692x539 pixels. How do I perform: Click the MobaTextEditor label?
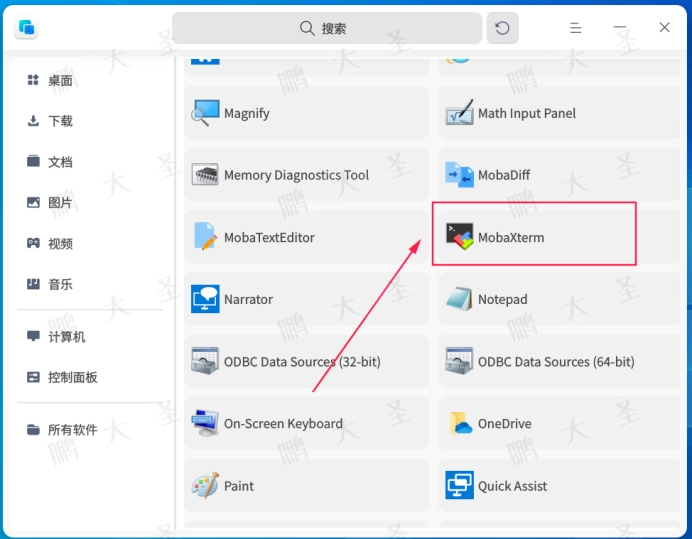tap(269, 237)
